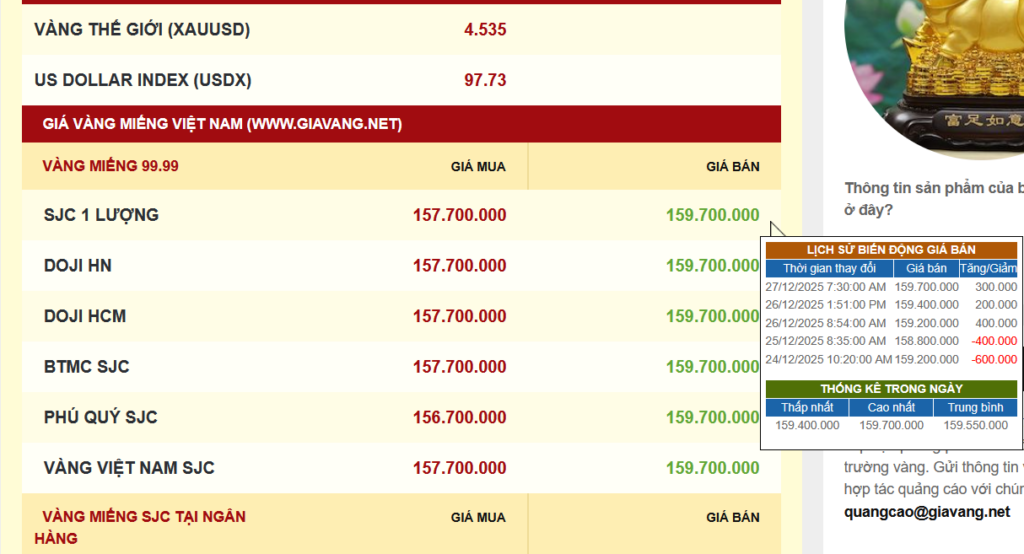Click the Thời gian thay đổi column header
The image size is (1024, 554).
tap(829, 268)
